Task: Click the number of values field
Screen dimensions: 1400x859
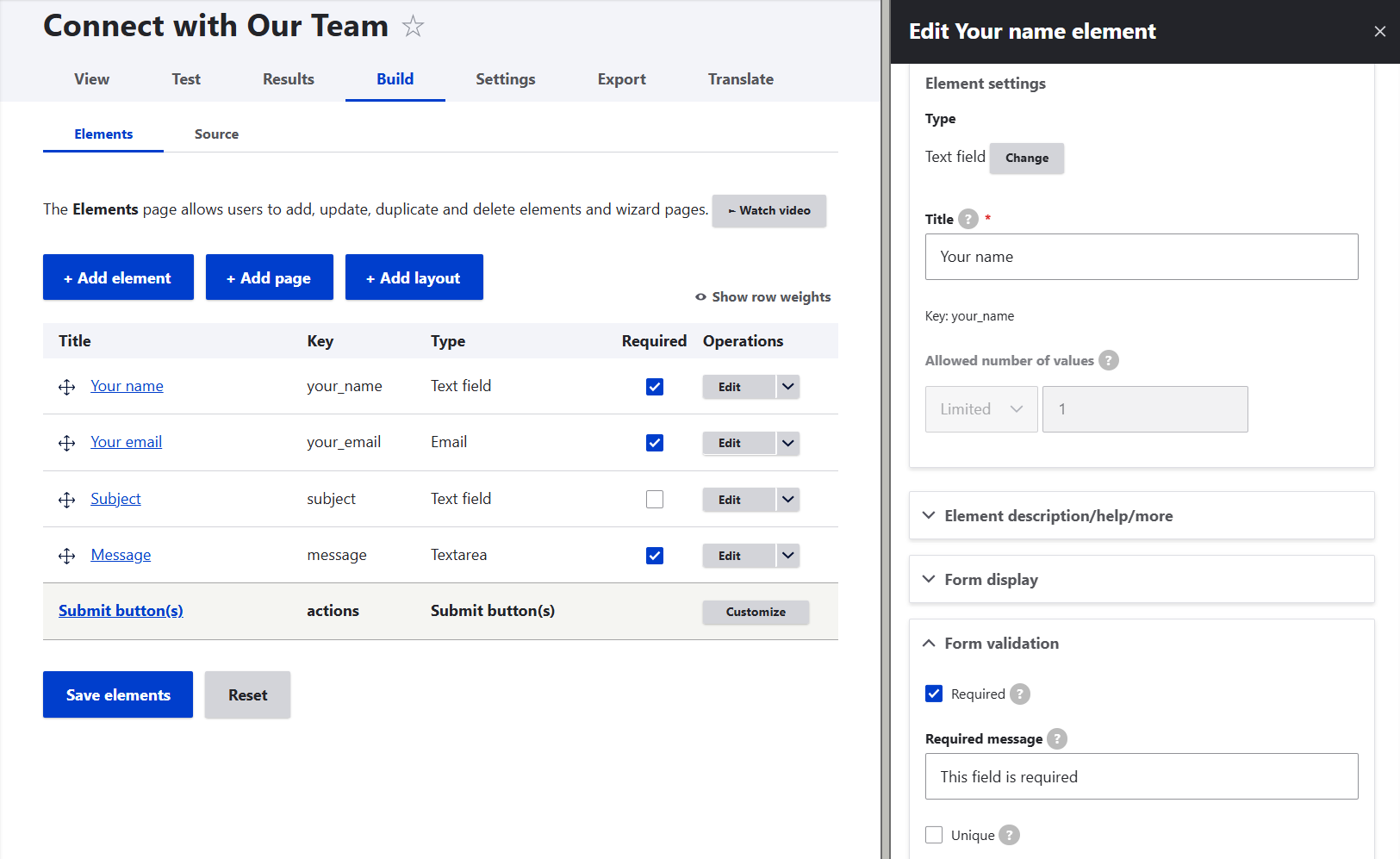Action: point(1145,409)
